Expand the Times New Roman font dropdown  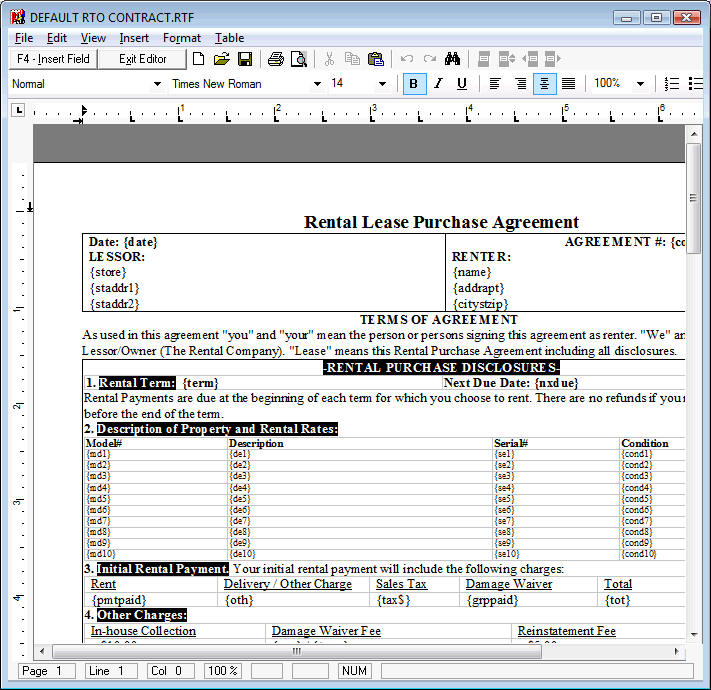(317, 84)
